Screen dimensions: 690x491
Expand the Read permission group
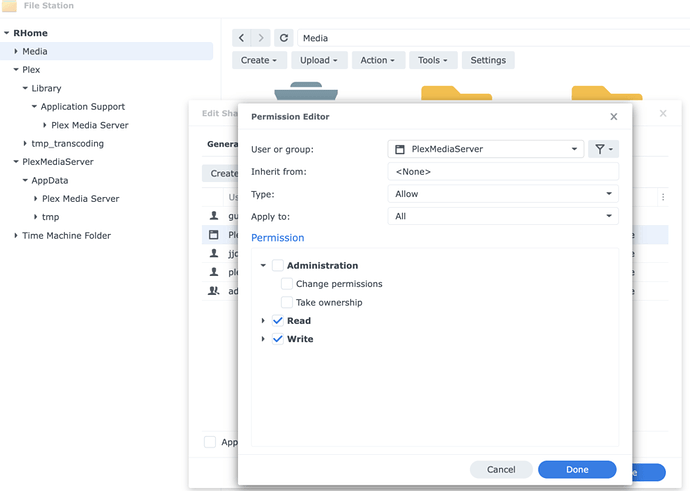(263, 321)
